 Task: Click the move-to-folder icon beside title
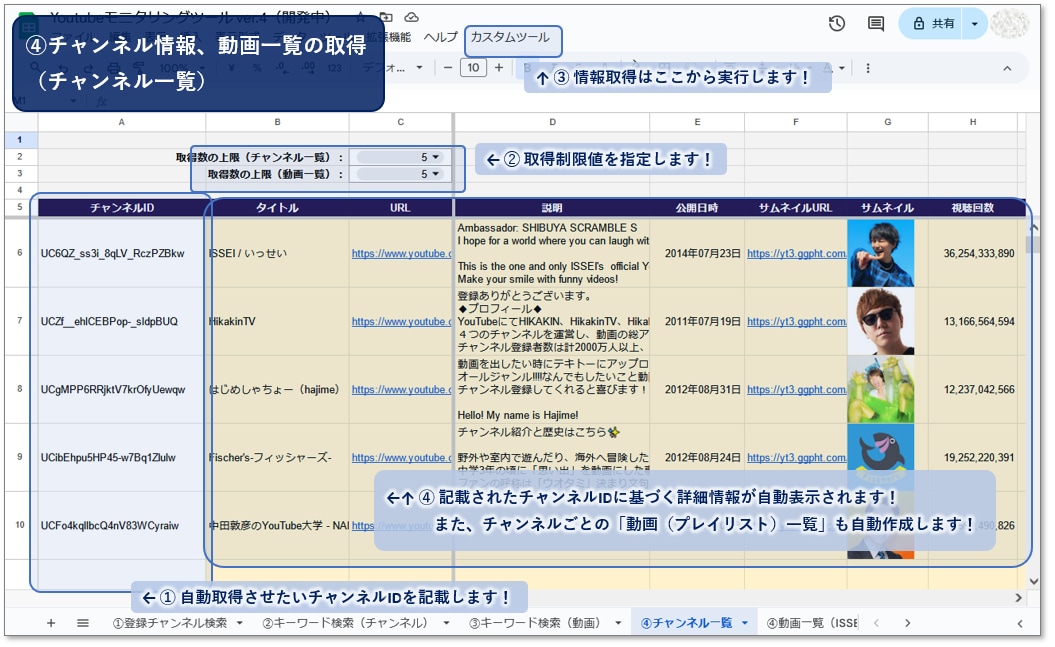pyautogui.click(x=386, y=16)
